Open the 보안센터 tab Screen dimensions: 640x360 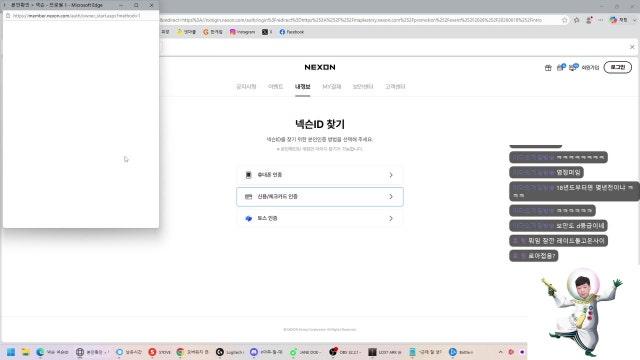click(x=363, y=87)
